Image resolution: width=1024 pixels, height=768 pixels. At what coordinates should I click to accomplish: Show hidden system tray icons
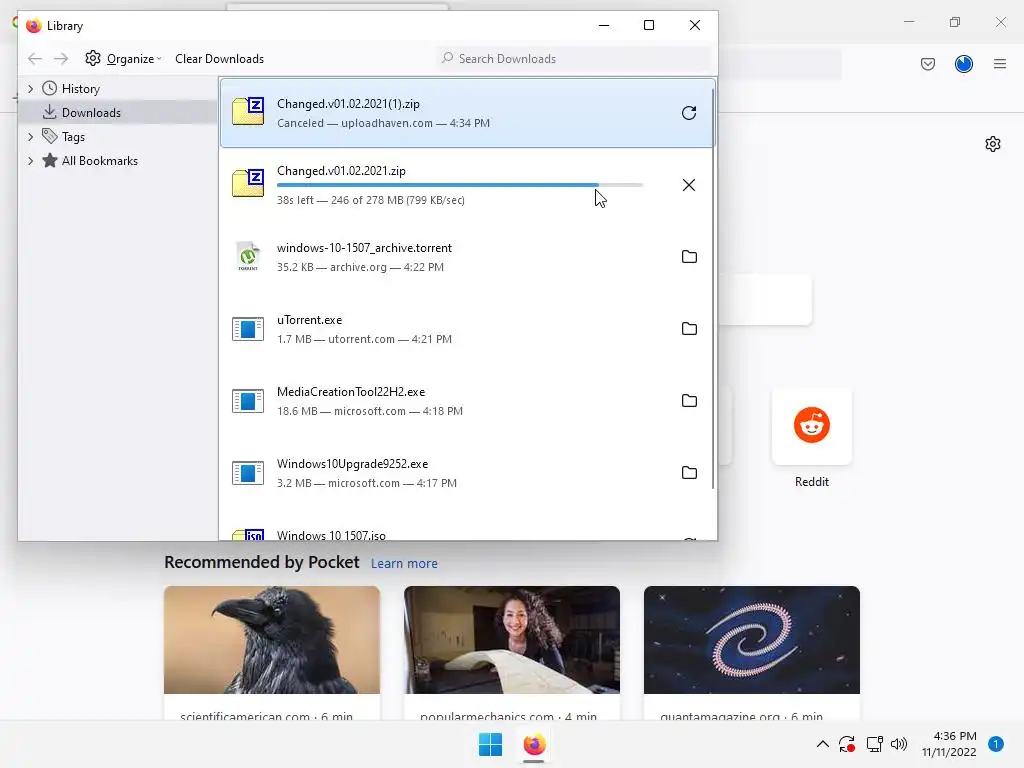click(x=822, y=744)
